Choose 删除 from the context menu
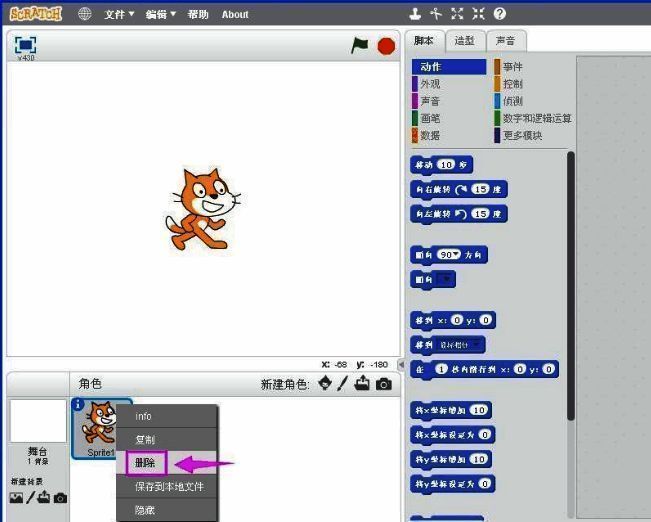The width and height of the screenshot is (651, 522). pos(145,463)
